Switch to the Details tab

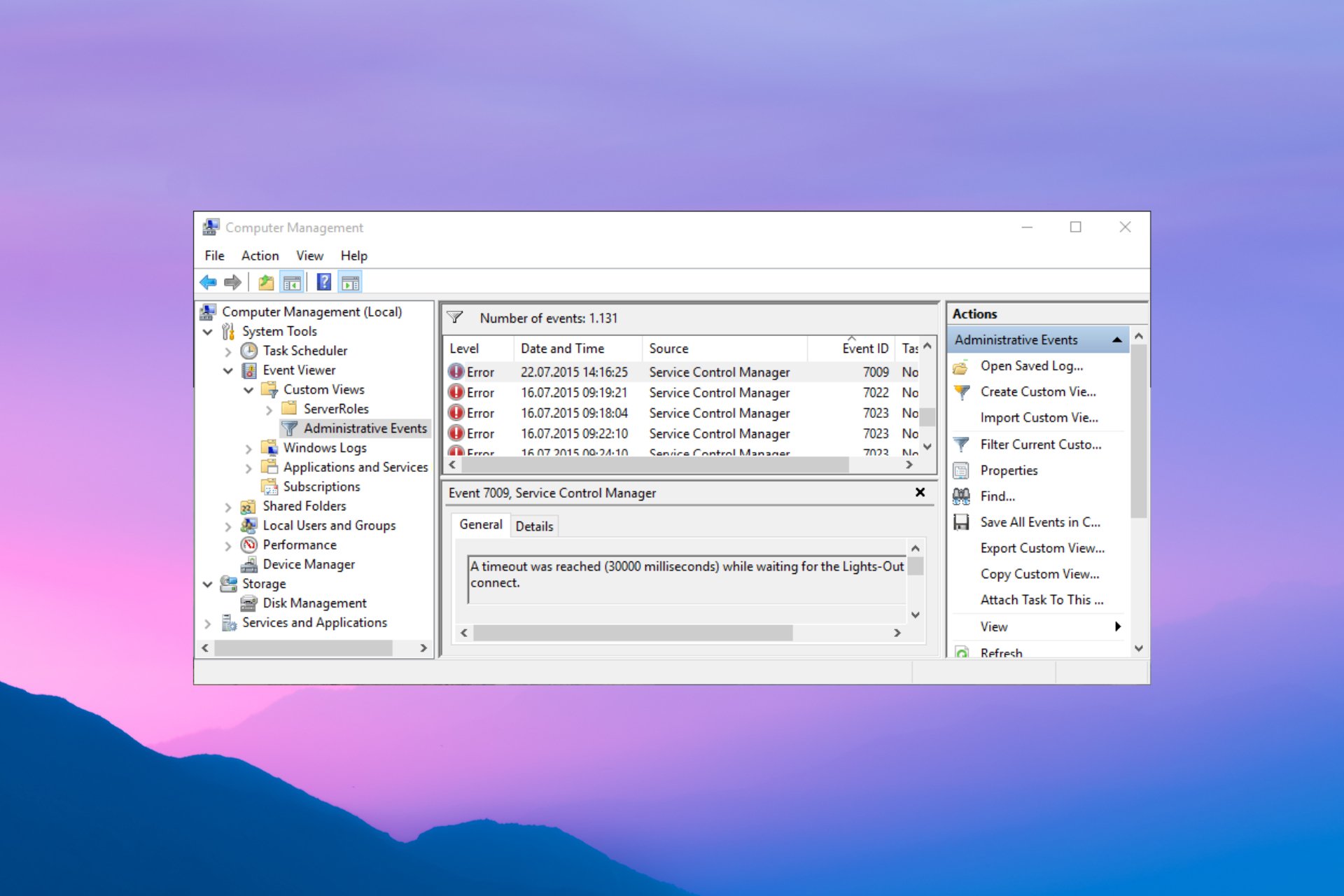[x=534, y=526]
